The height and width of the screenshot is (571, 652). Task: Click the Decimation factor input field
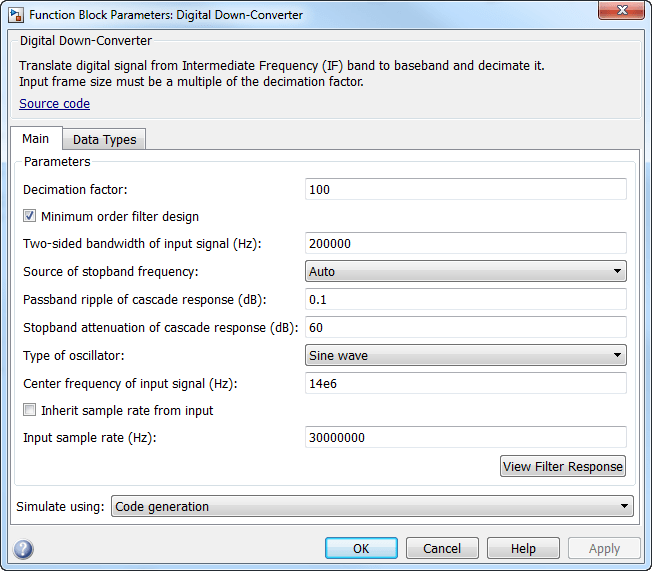tap(465, 189)
